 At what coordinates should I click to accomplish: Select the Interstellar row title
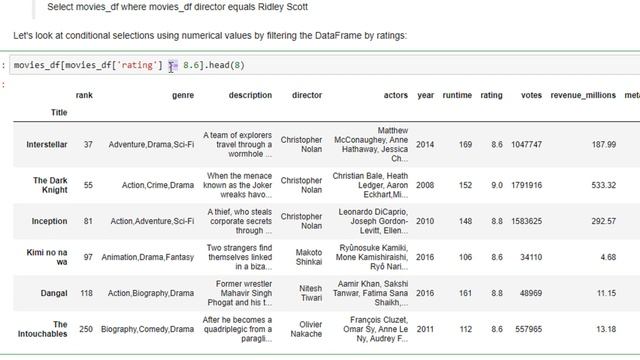pos(47,144)
